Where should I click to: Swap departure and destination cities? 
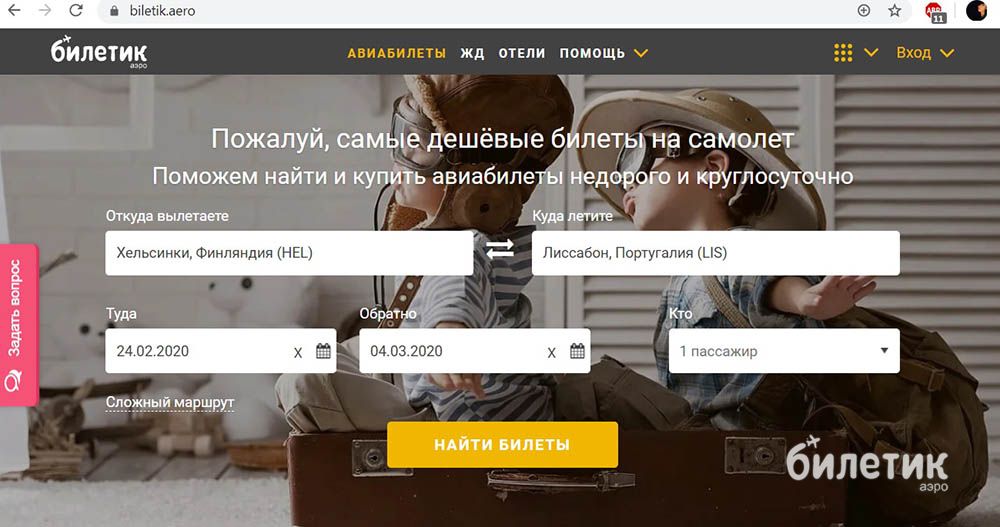click(x=500, y=249)
